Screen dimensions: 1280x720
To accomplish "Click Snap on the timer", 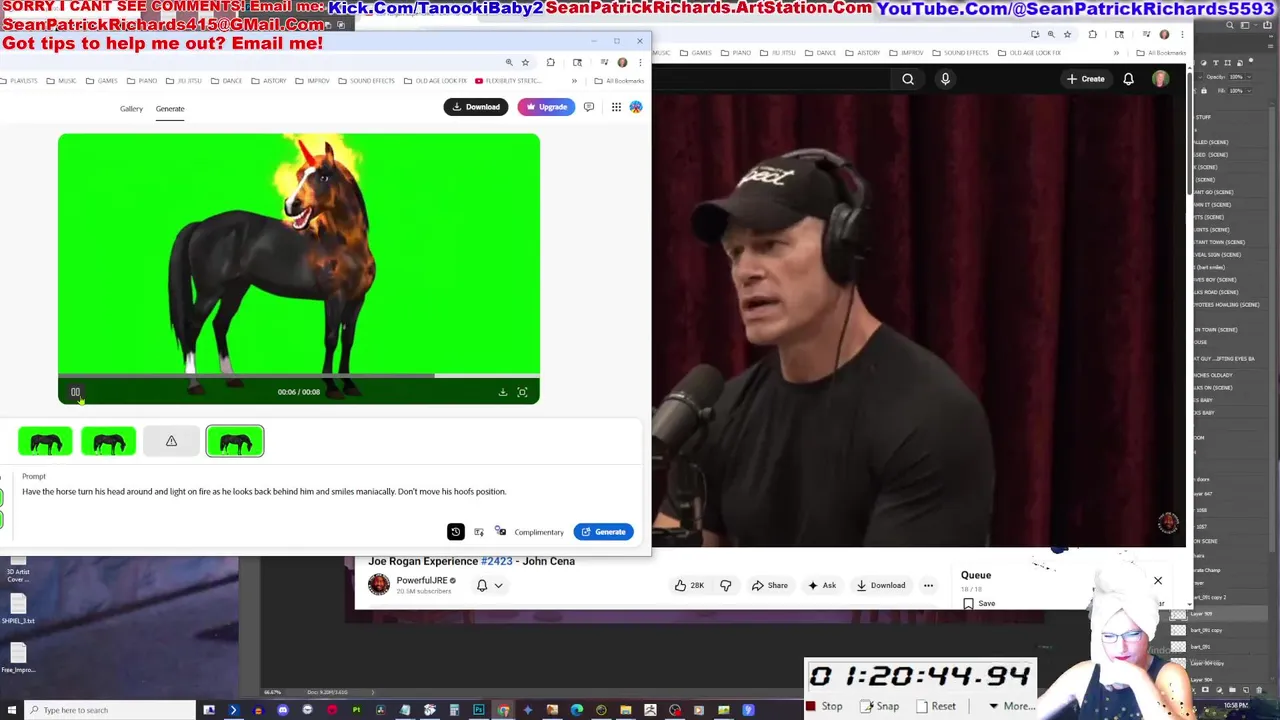I will (x=880, y=706).
